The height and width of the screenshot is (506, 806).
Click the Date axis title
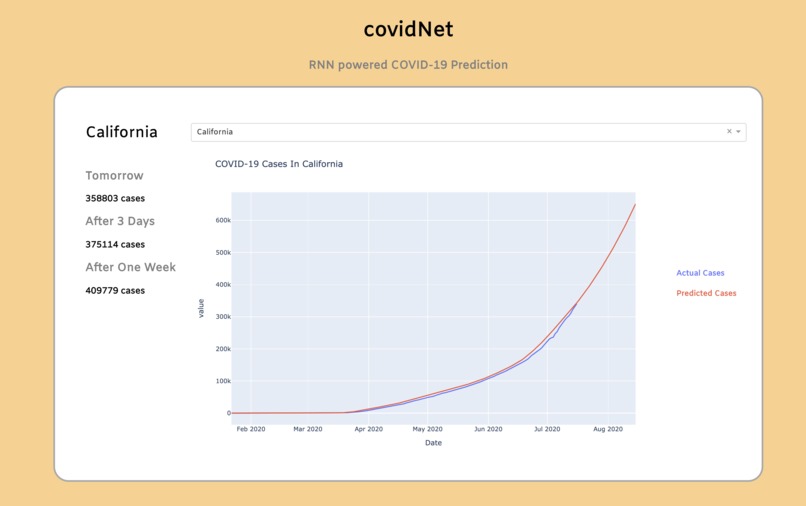click(x=433, y=443)
